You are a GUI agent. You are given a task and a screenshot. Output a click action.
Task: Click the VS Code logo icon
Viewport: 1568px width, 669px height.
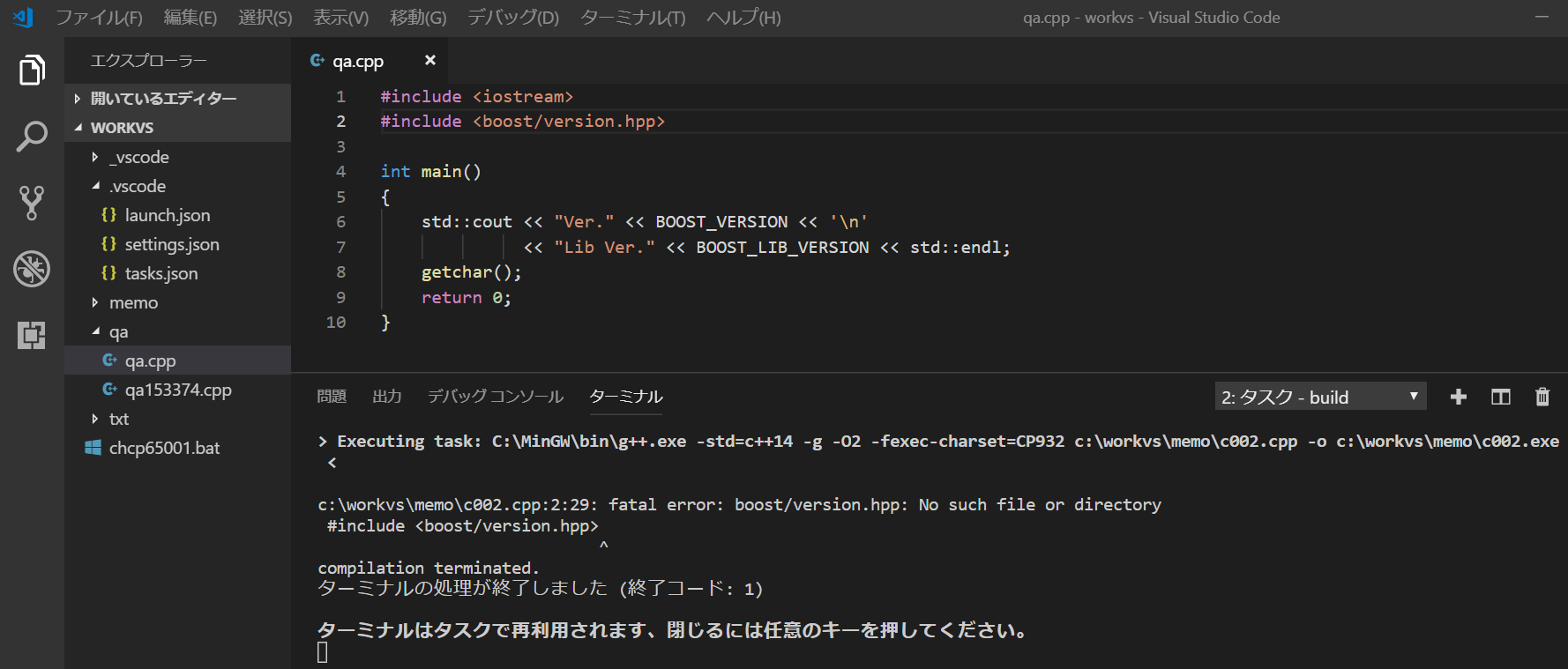coord(23,17)
